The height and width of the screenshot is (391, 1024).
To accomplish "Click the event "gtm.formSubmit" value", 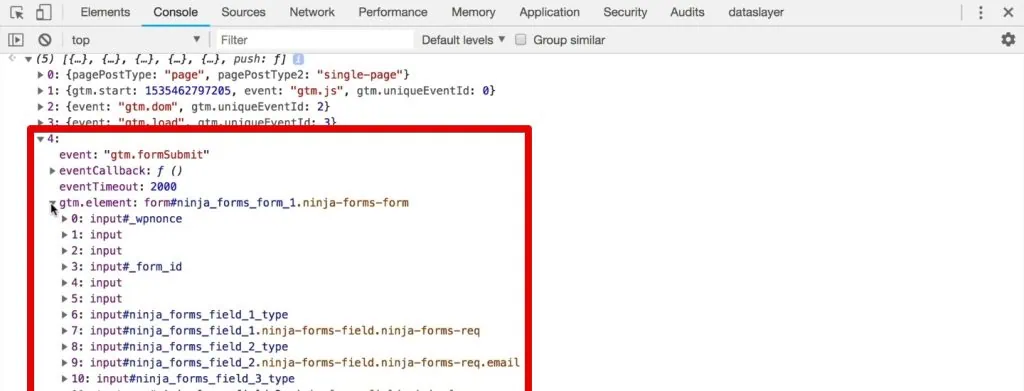I will pos(156,155).
